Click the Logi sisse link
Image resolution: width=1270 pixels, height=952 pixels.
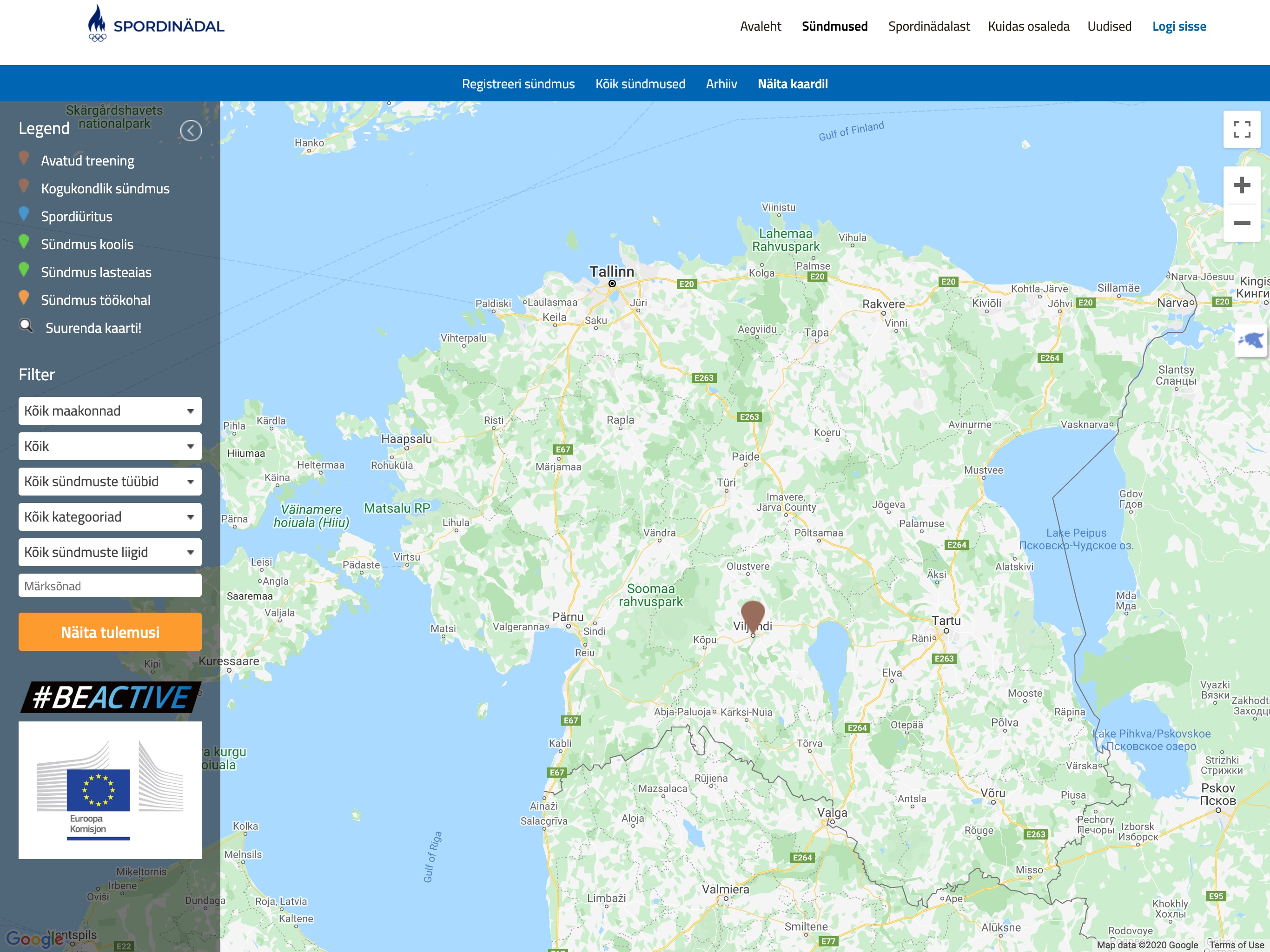tap(1179, 26)
